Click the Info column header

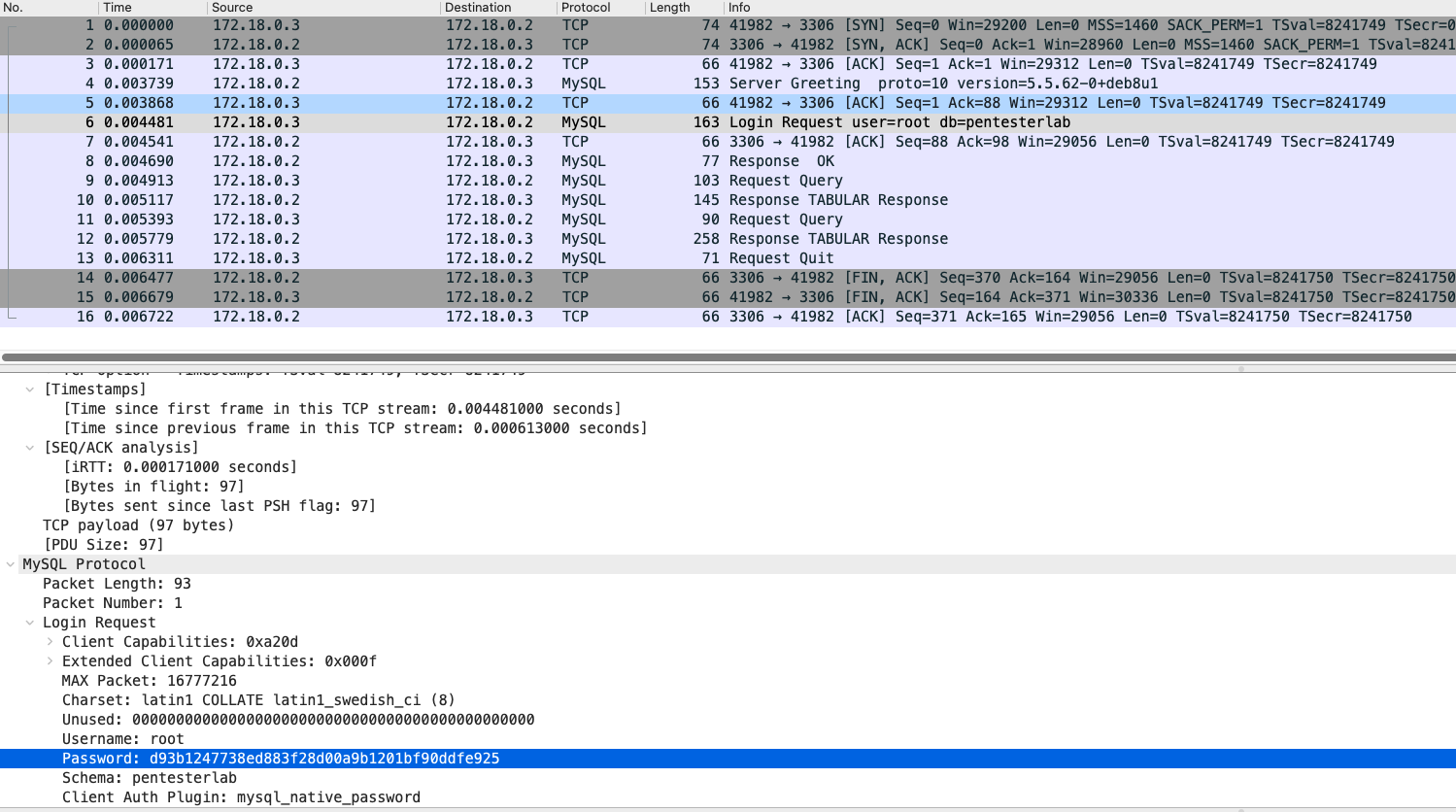point(1090,8)
